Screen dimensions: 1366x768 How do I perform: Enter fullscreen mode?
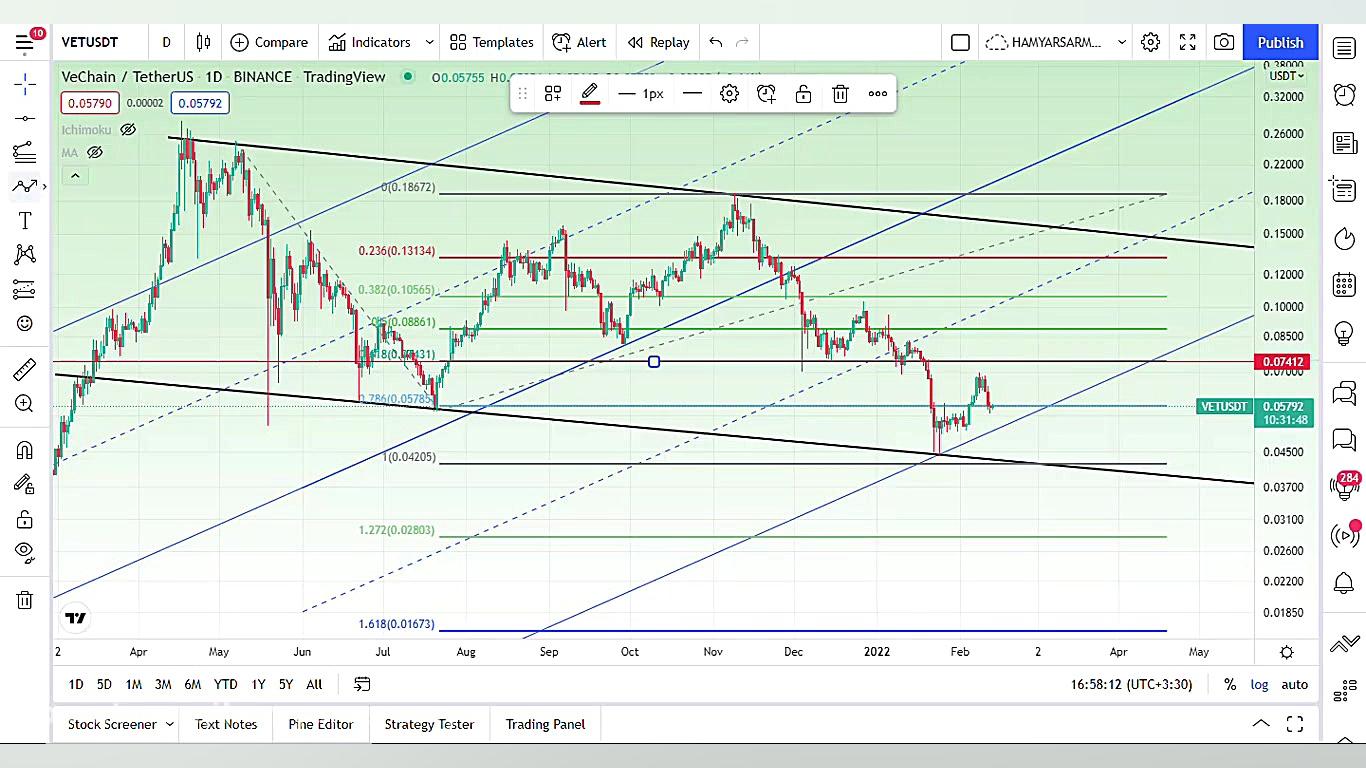[1188, 42]
